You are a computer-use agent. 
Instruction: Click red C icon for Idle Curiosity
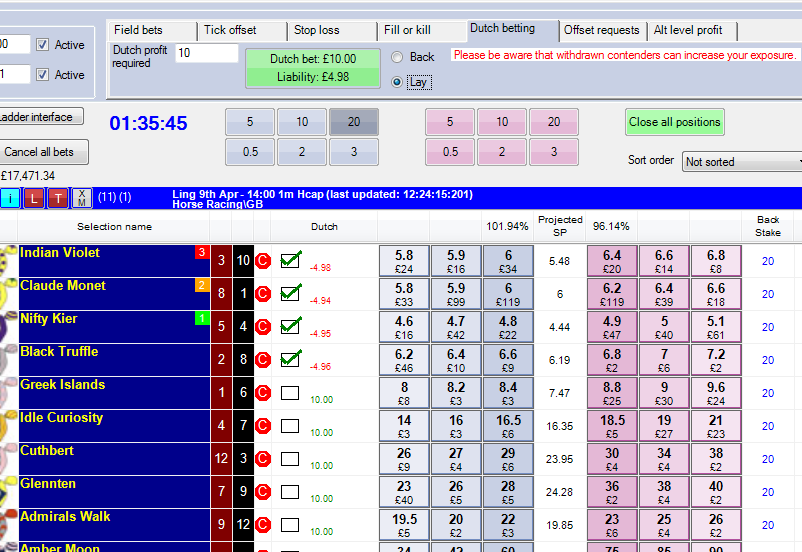263,426
